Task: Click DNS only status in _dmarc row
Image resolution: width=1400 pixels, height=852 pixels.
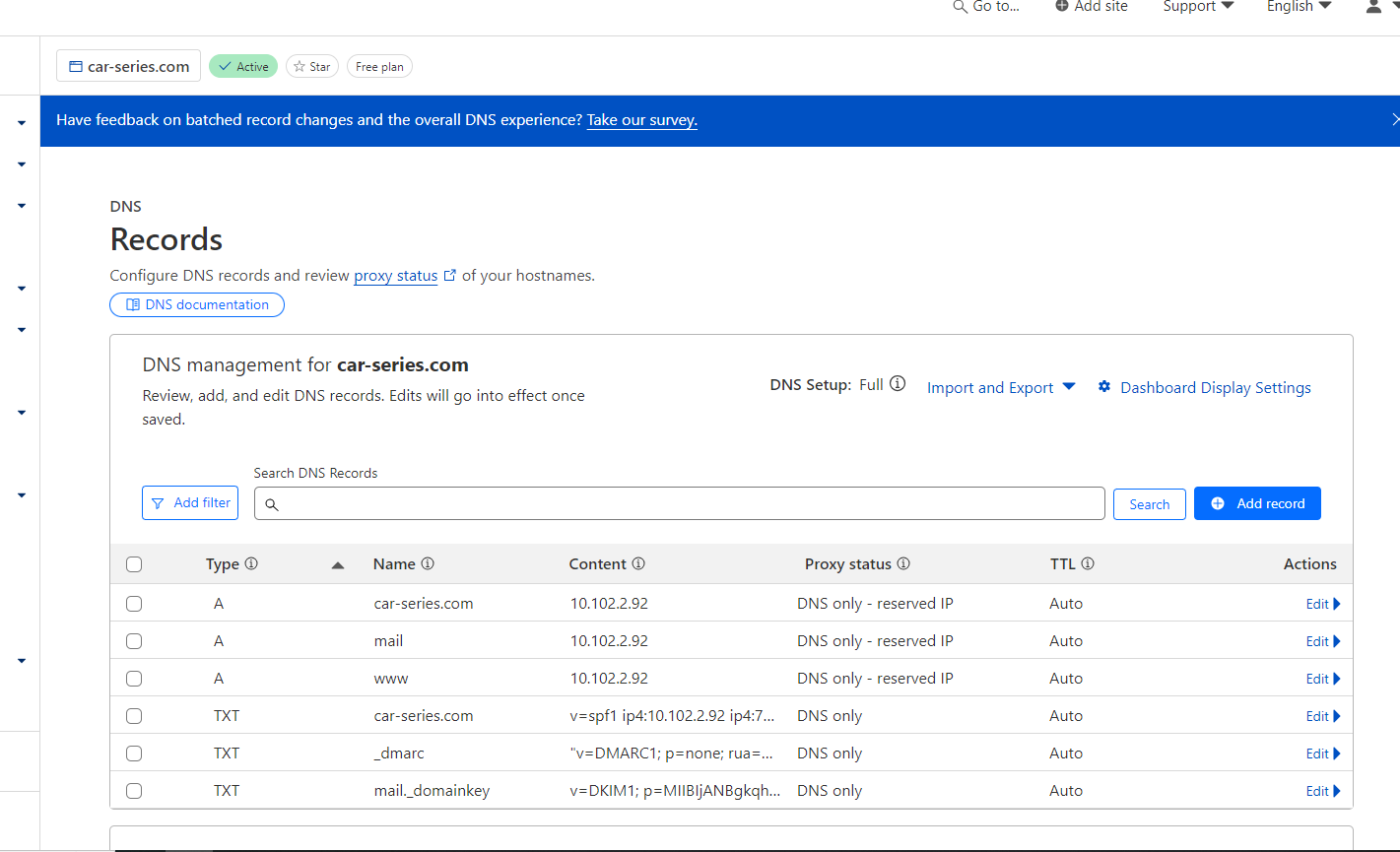Action: coord(830,754)
